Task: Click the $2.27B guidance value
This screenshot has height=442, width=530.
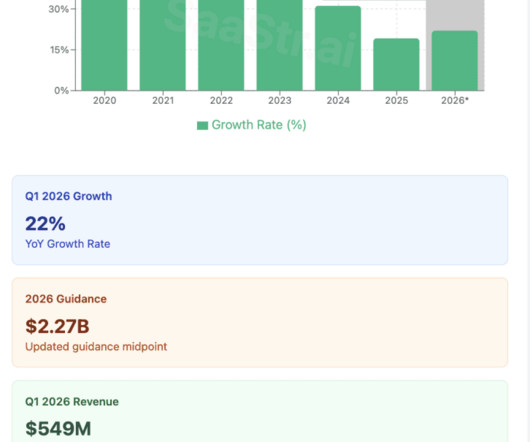Action: (x=57, y=326)
